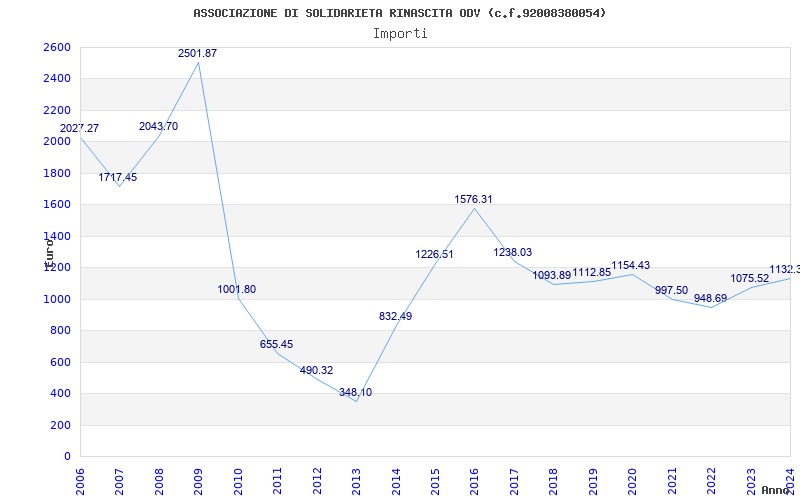Click the 2014 year label on the x-axis

[x=396, y=482]
